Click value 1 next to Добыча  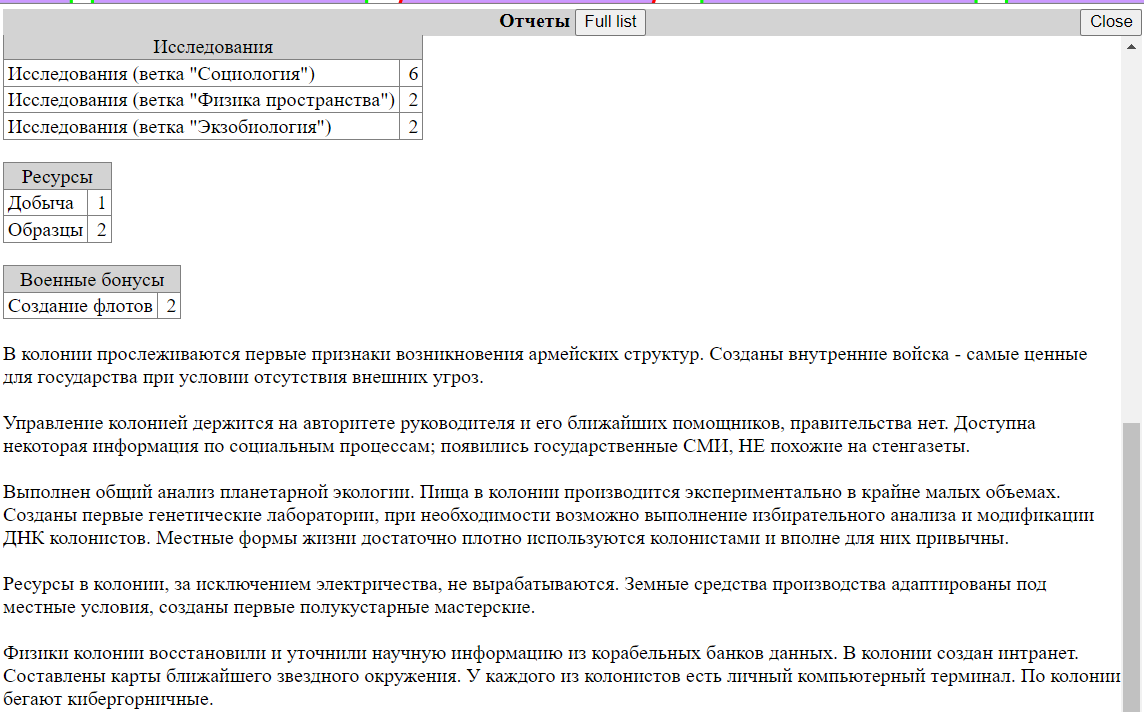(100, 203)
